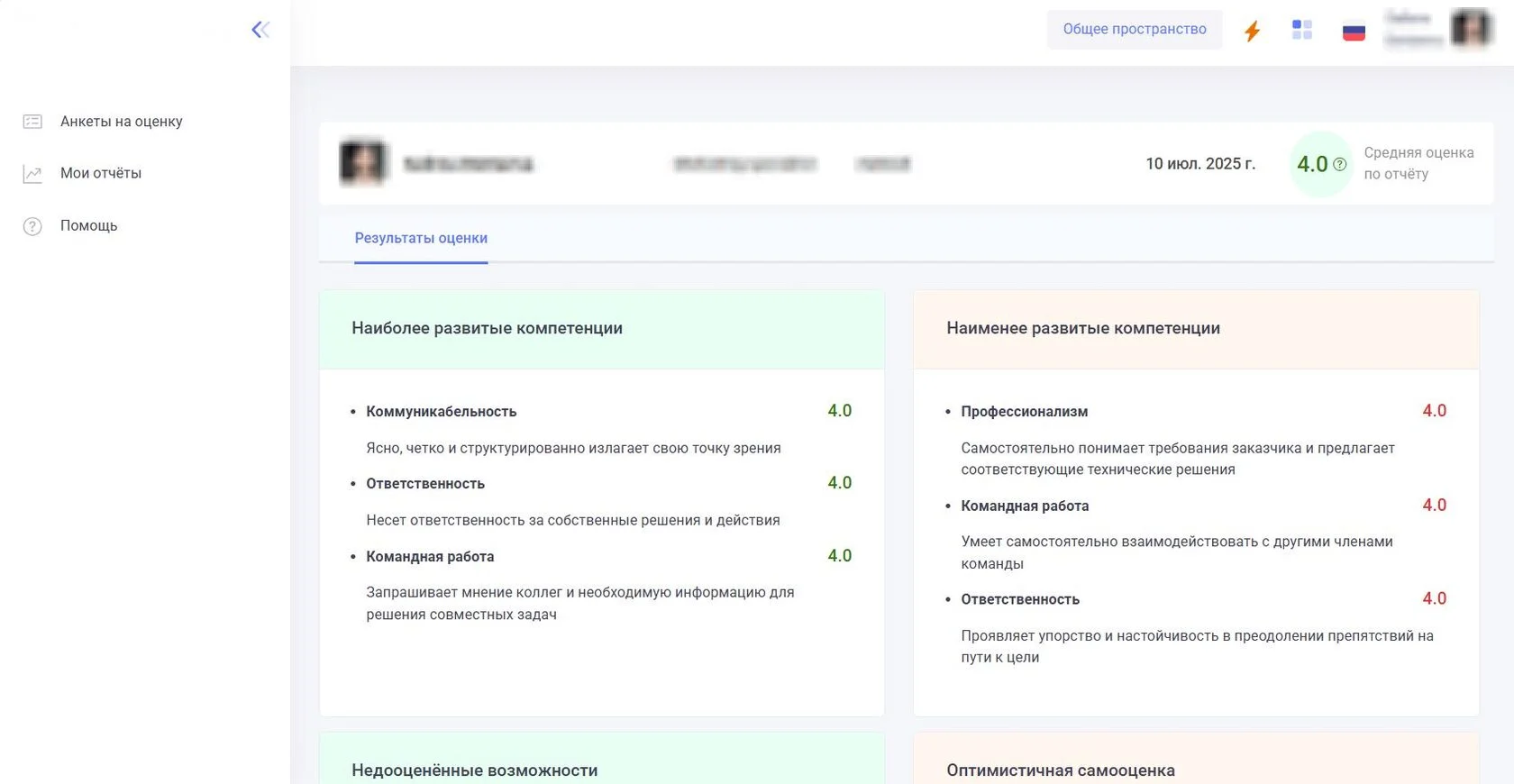Select the Результаты оценки tab
The image size is (1514, 784).
click(421, 238)
